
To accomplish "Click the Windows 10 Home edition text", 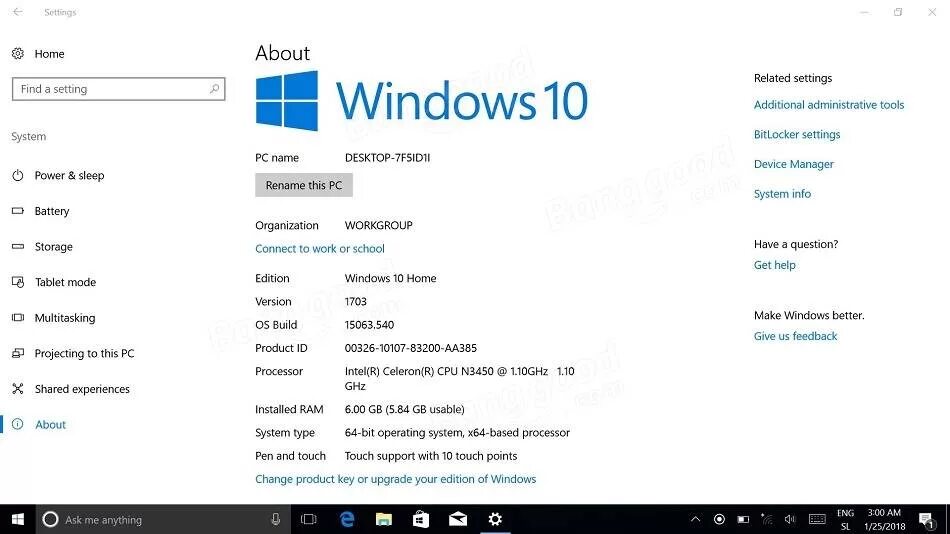I will point(390,278).
